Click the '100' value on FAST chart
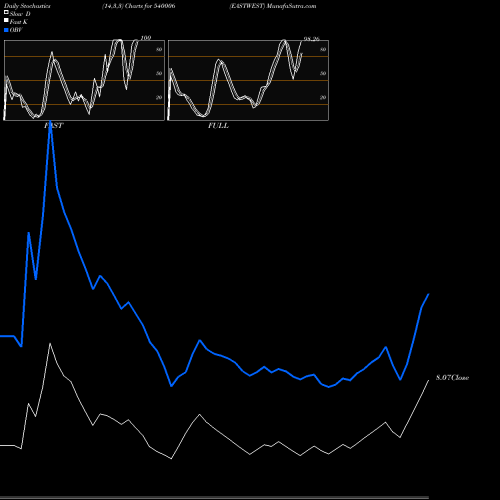The image size is (500, 500). [x=146, y=38]
